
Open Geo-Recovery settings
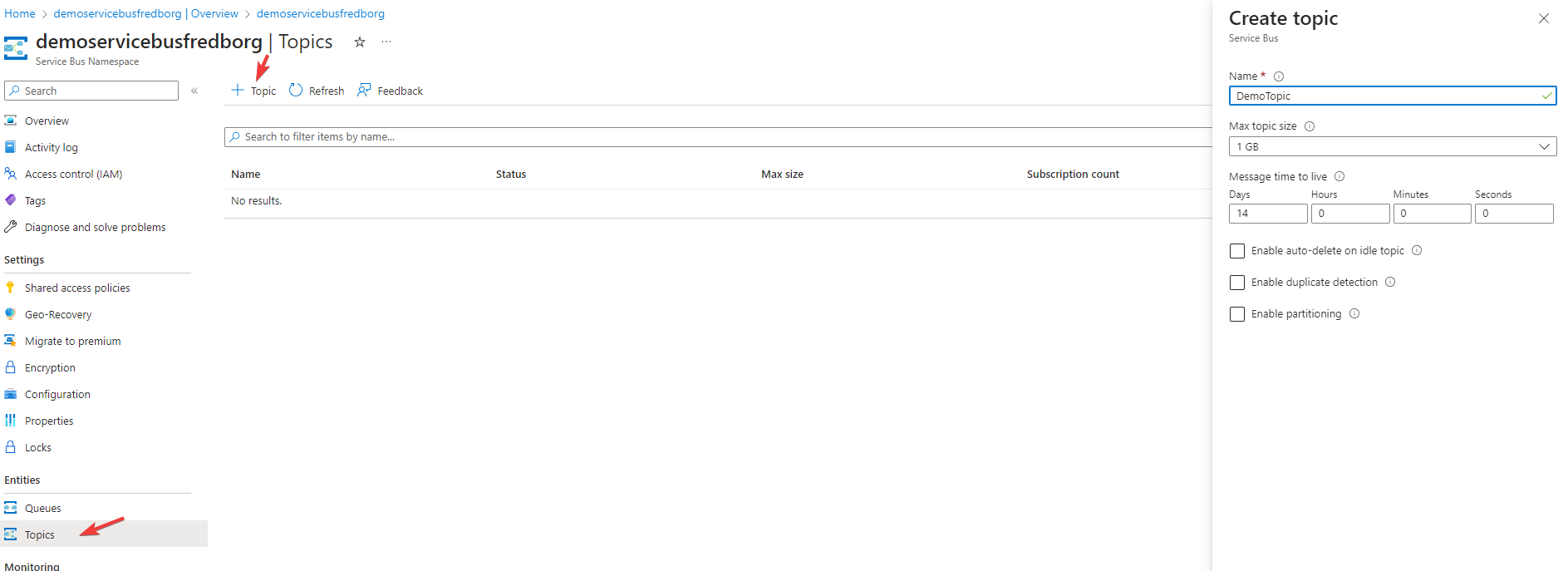click(x=58, y=315)
